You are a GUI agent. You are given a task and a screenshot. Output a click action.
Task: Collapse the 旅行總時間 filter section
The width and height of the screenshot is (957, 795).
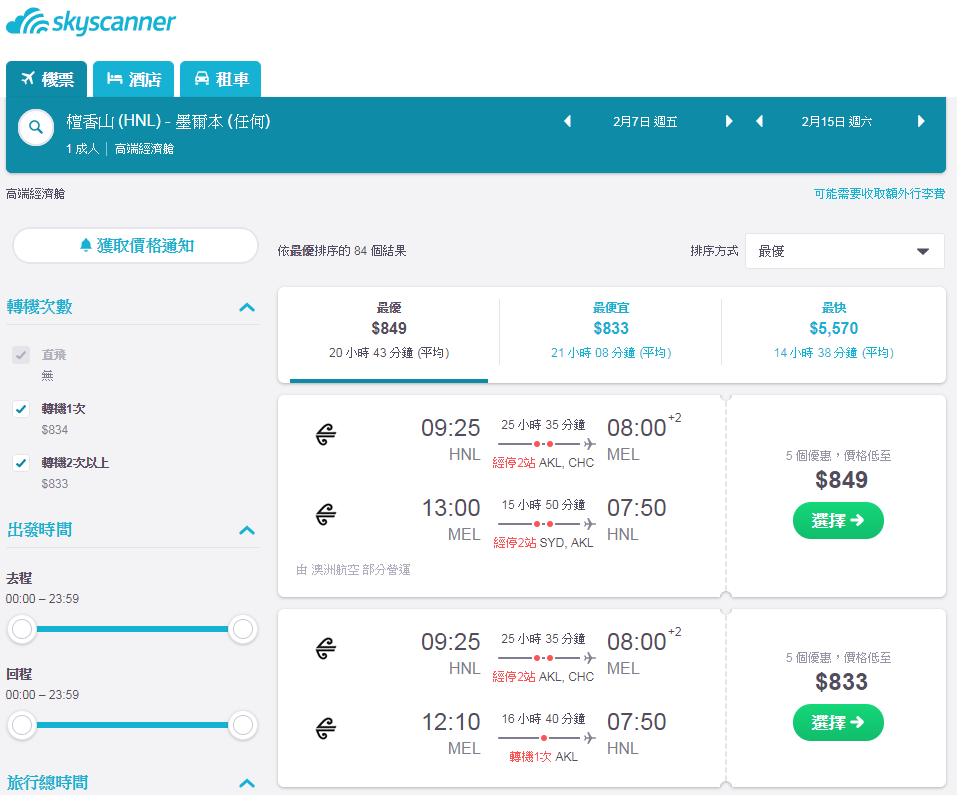point(247,783)
